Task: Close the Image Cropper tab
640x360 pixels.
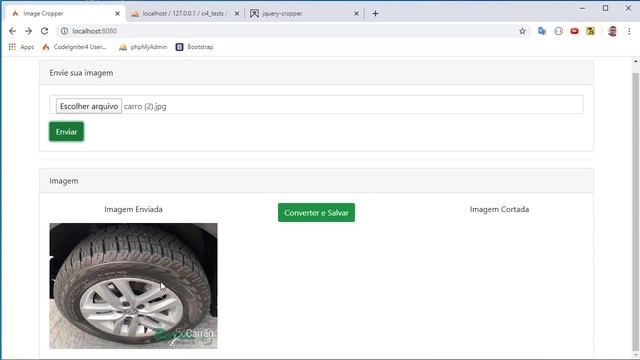Action: pos(118,13)
